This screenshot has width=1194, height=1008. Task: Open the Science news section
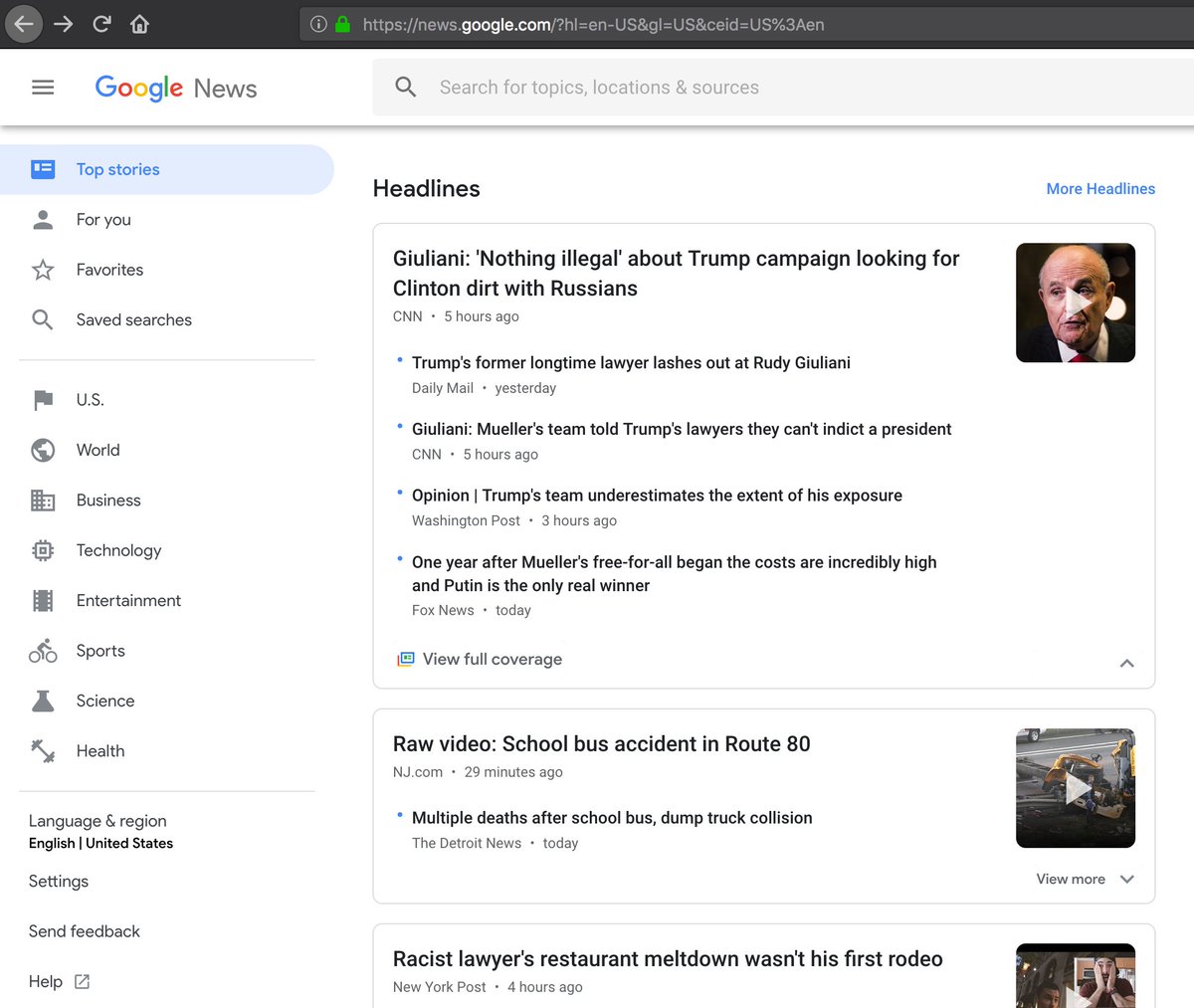pyautogui.click(x=104, y=701)
